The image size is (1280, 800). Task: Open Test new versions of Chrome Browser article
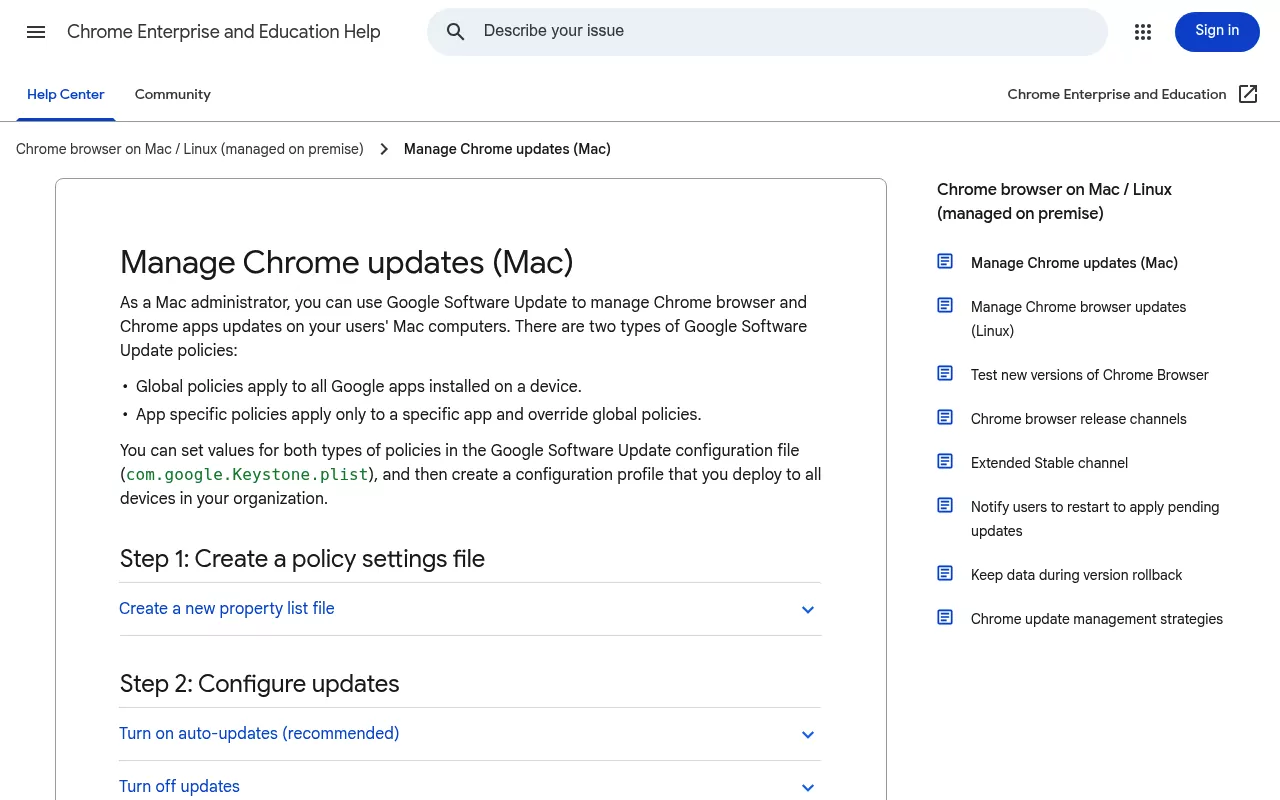pos(1090,375)
